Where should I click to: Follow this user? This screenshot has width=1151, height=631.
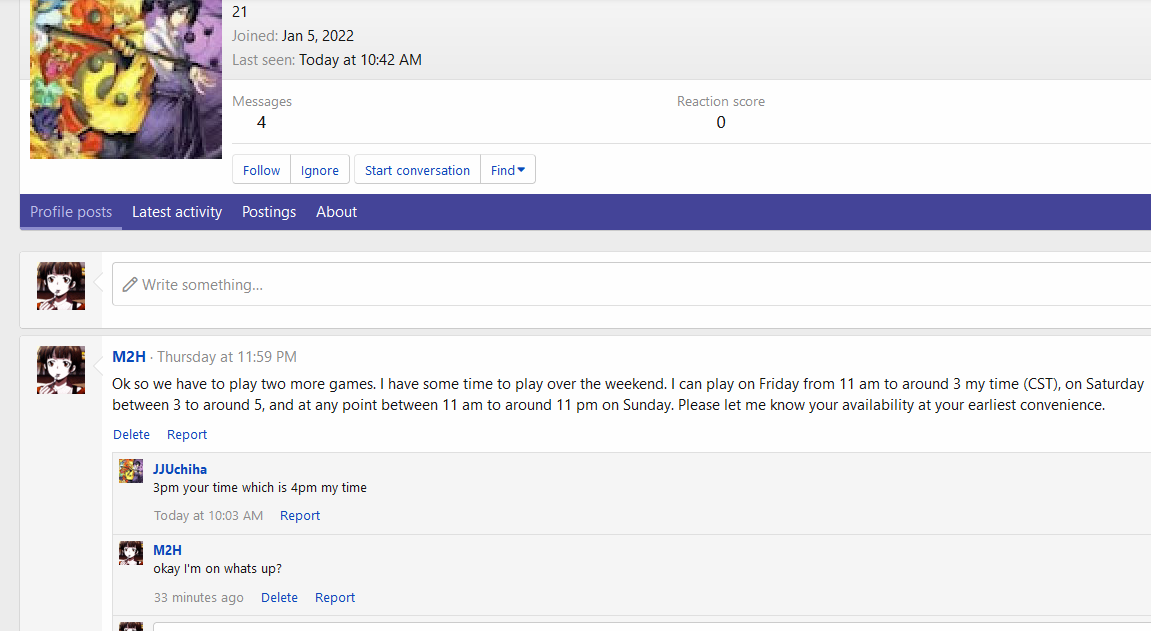click(261, 170)
